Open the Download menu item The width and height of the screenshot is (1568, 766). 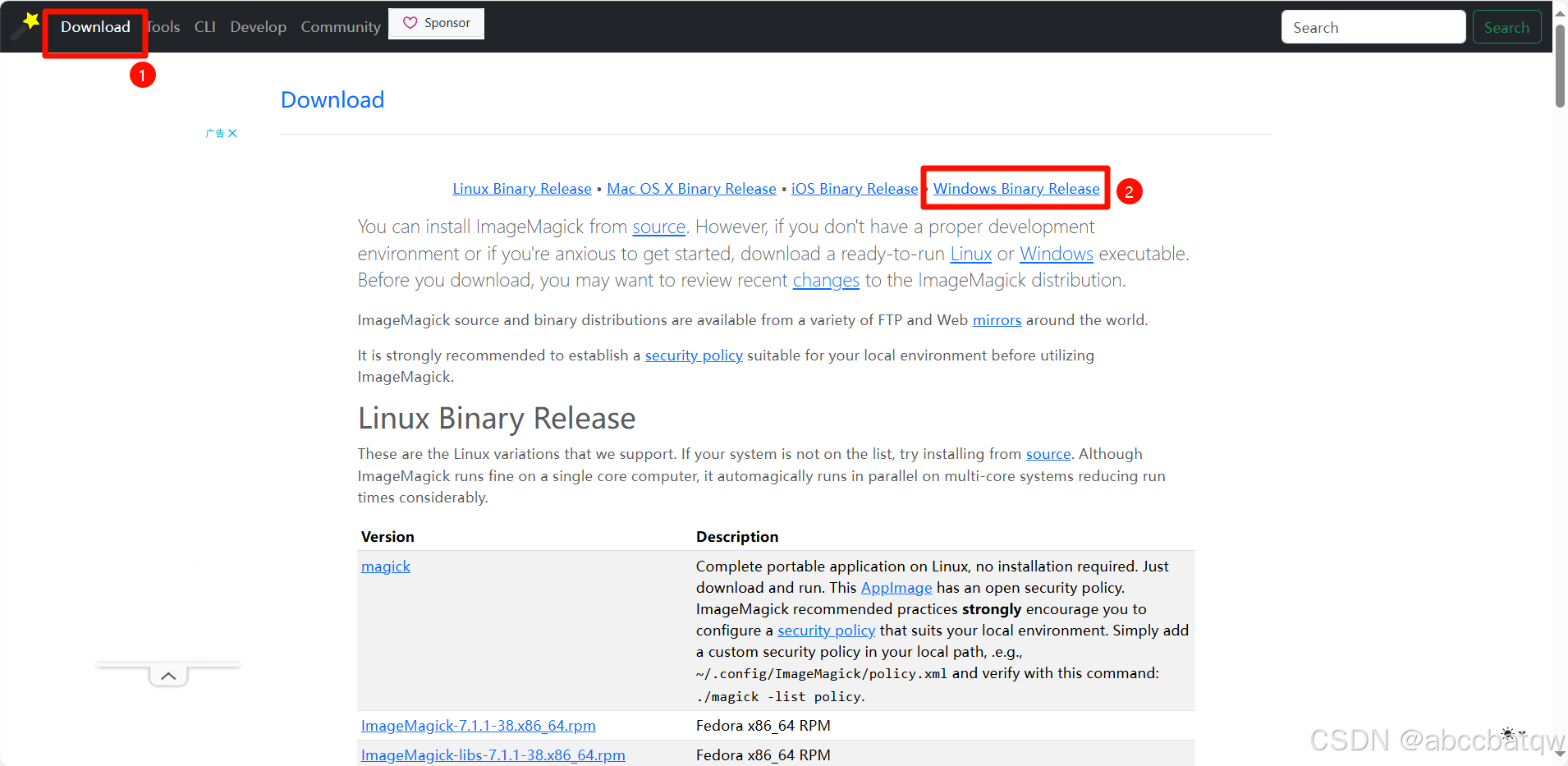pos(95,27)
